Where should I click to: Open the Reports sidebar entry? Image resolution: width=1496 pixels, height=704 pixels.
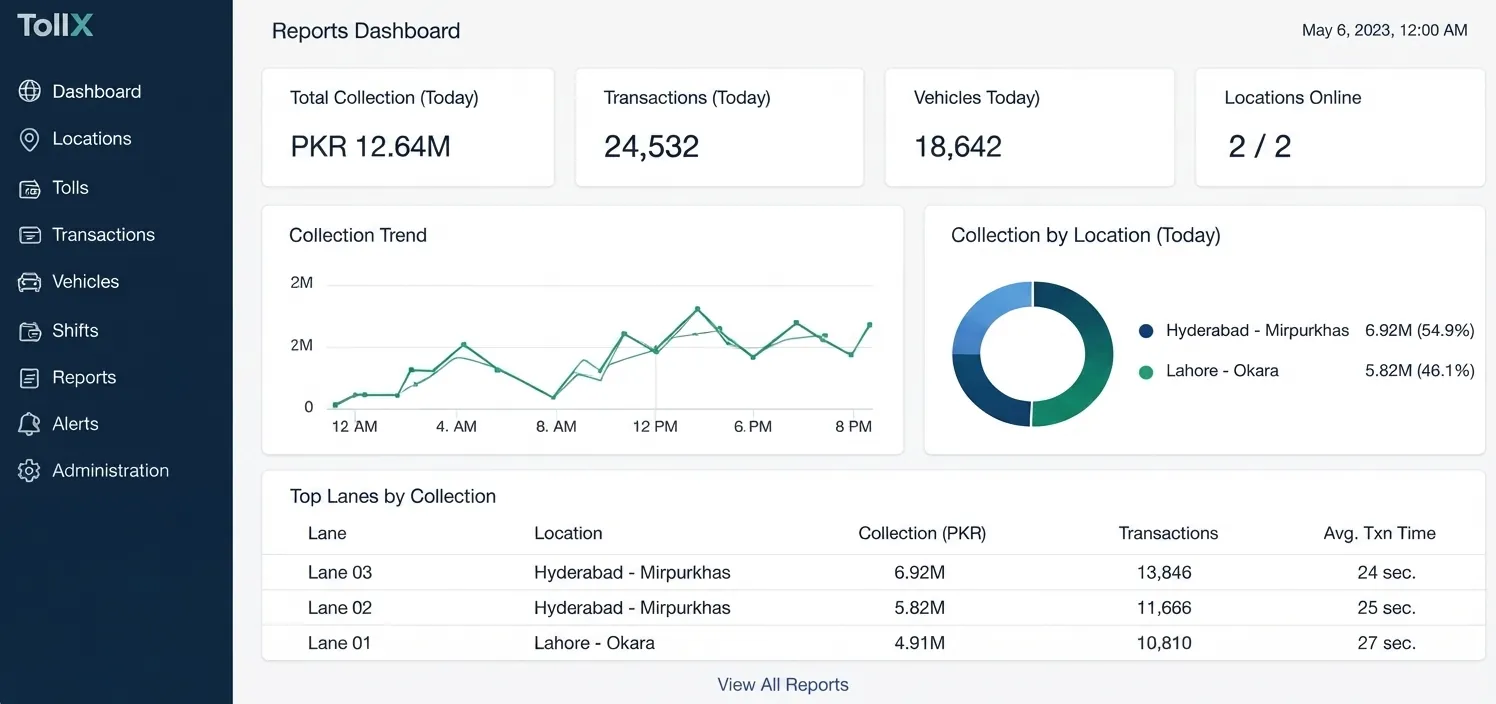pyautogui.click(x=84, y=378)
